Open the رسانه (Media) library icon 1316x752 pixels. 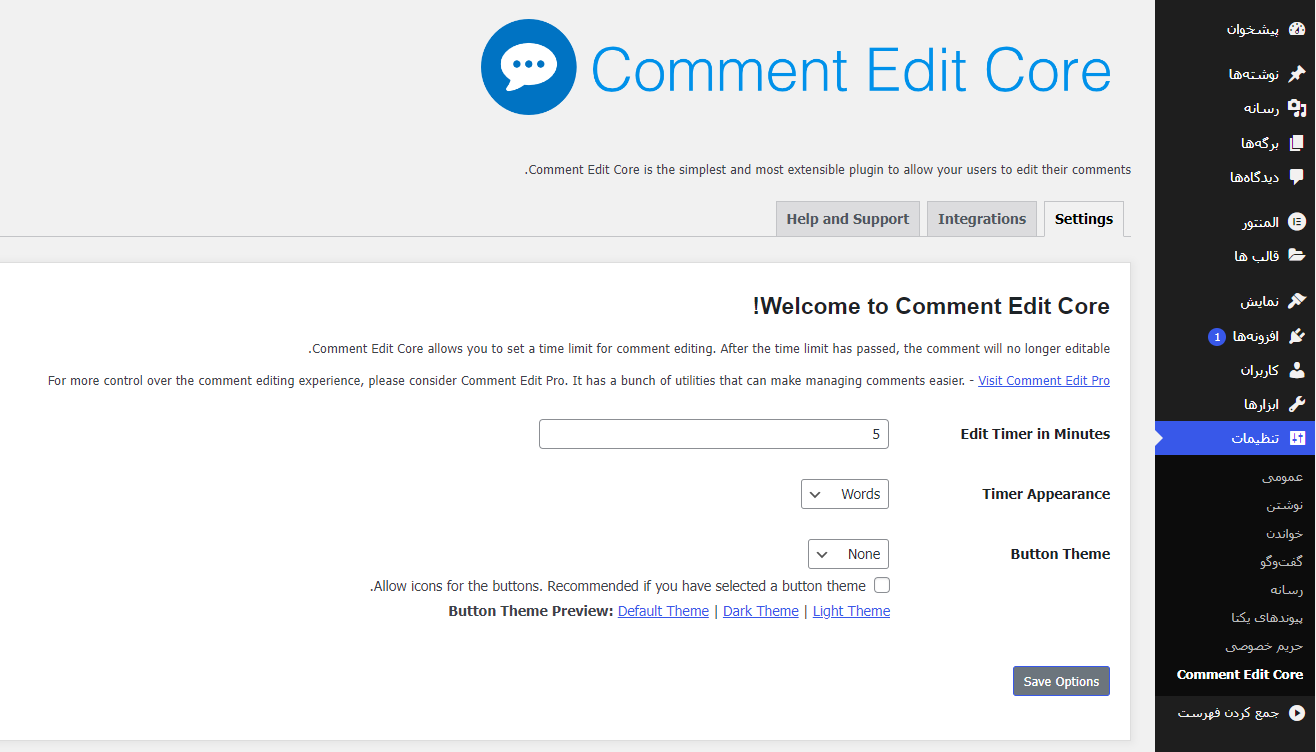1297,107
